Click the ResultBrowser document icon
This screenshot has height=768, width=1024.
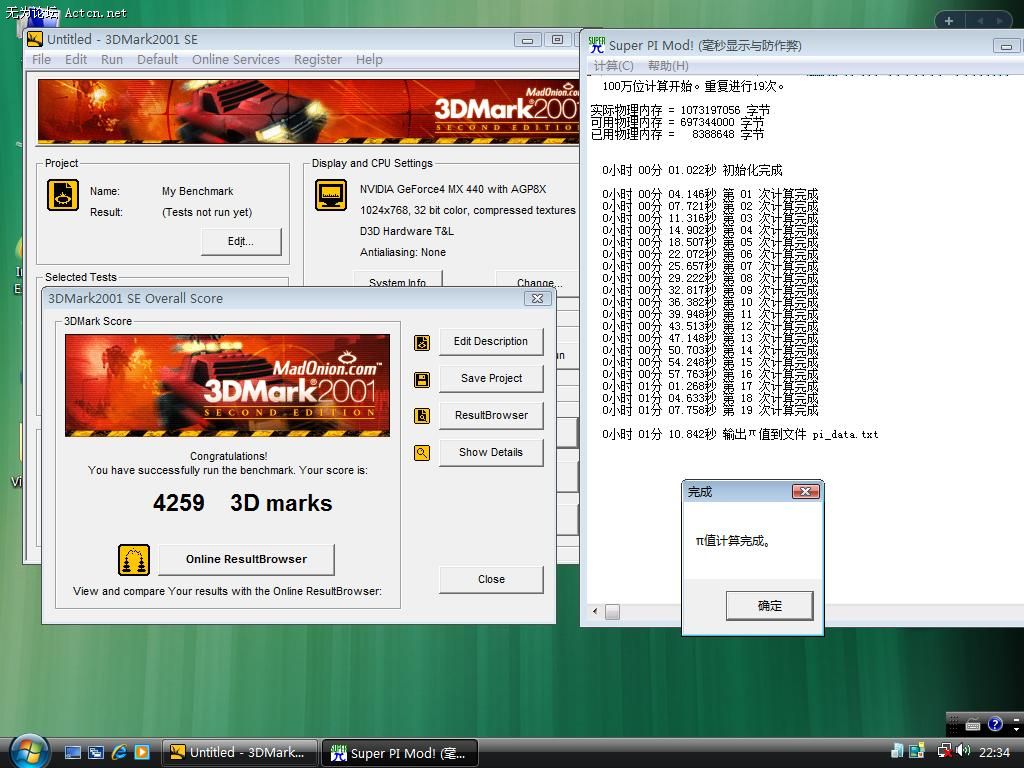click(422, 415)
